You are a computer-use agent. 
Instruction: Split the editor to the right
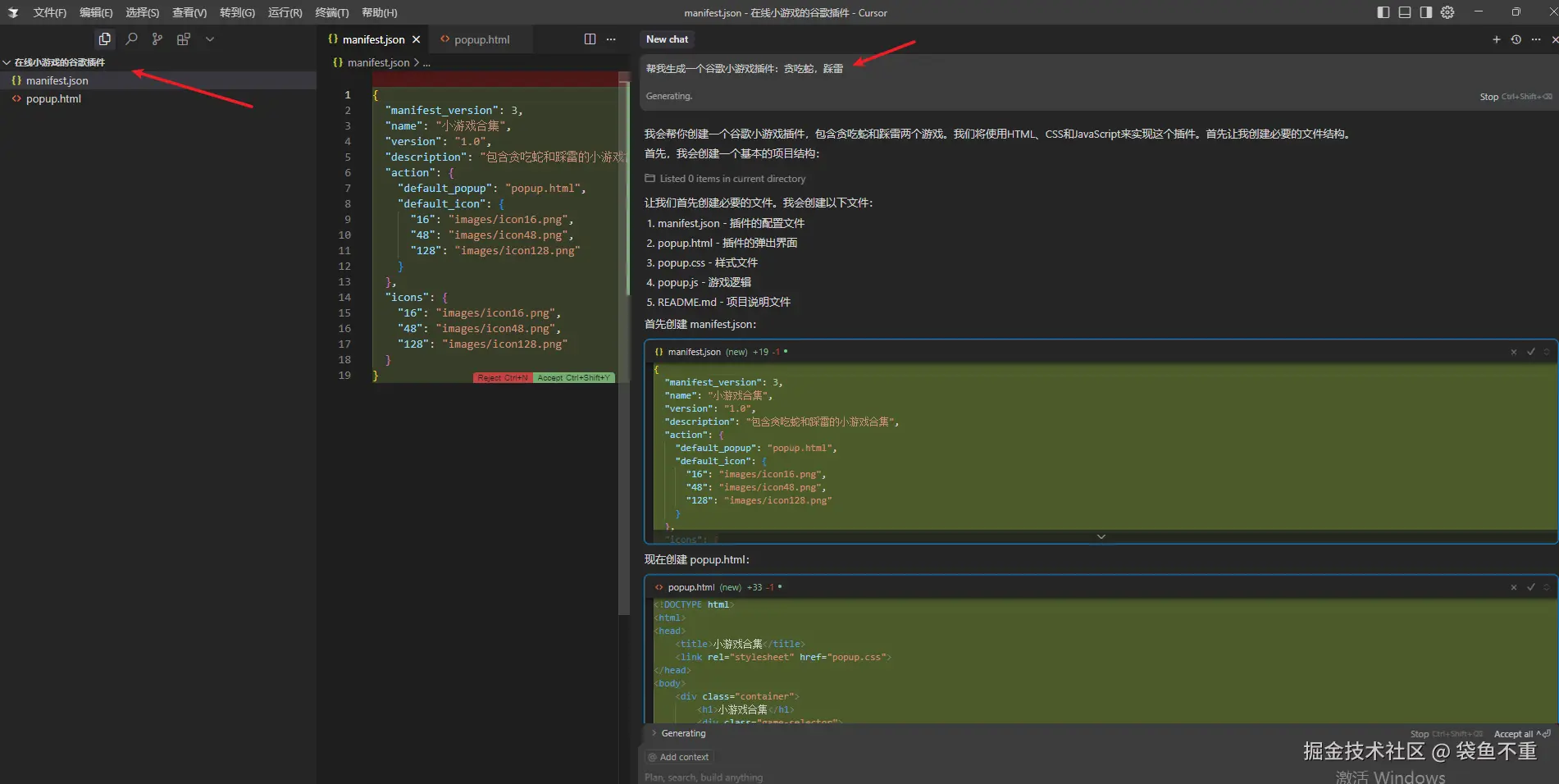(x=590, y=39)
